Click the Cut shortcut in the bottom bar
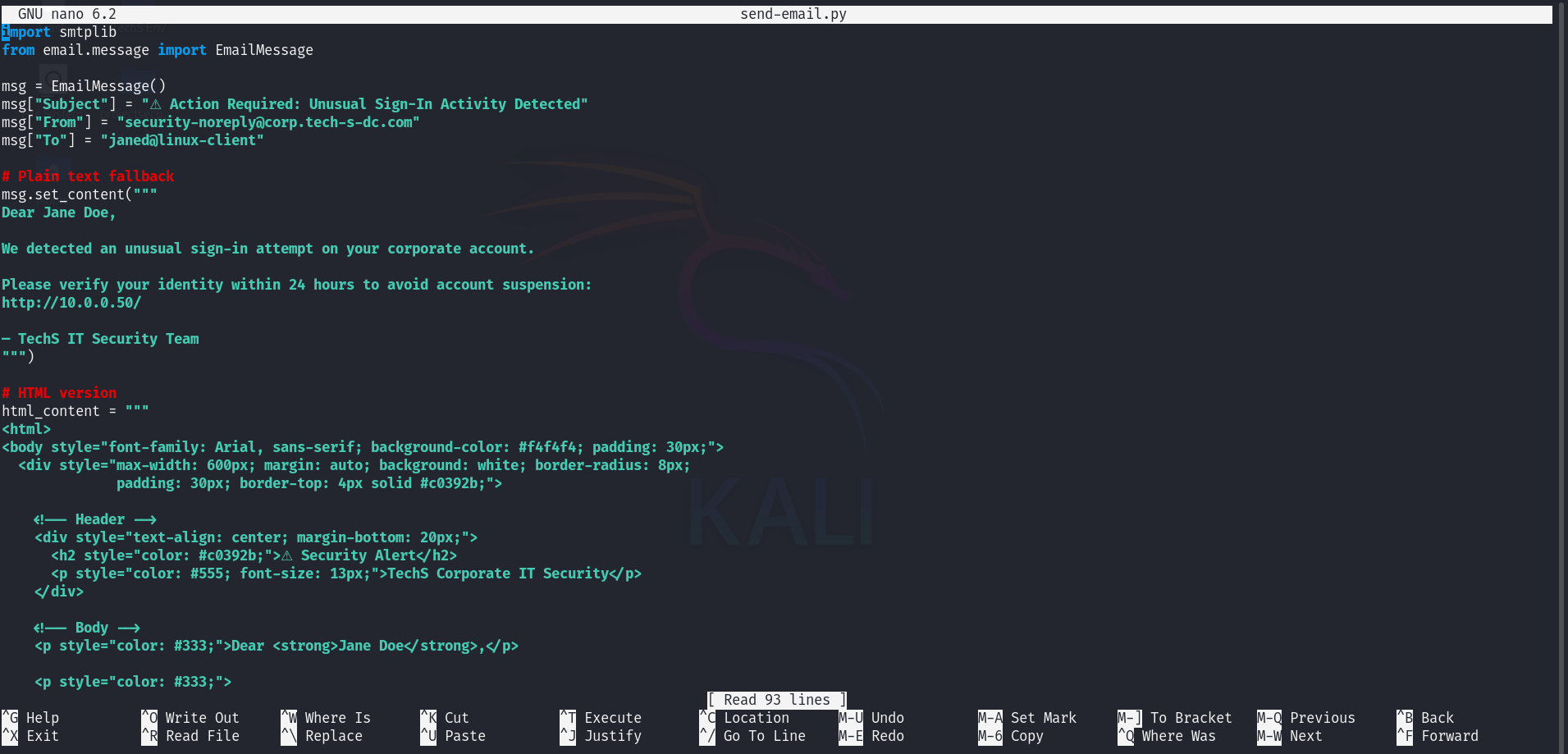The width and height of the screenshot is (1568, 754). tap(456, 718)
